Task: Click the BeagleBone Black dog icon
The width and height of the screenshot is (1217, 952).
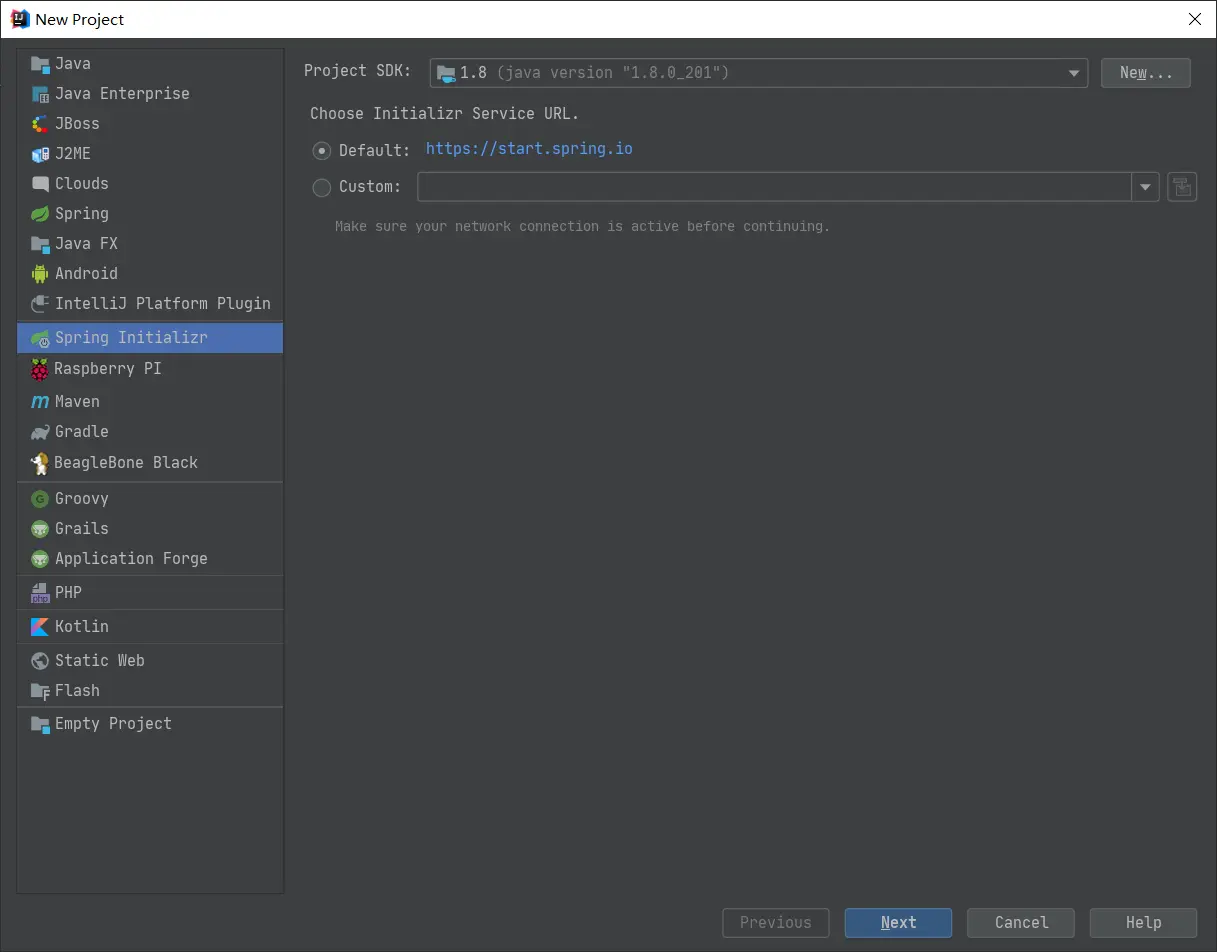Action: (40, 463)
